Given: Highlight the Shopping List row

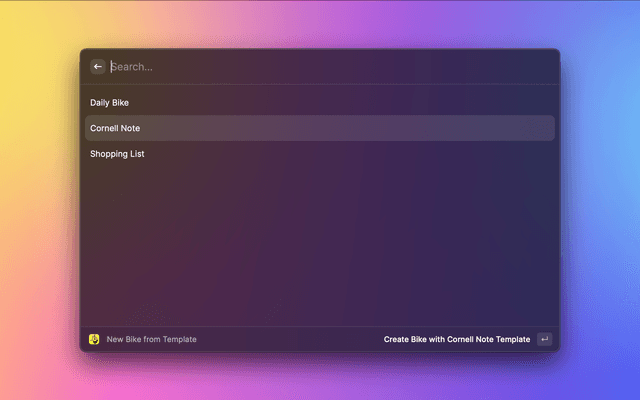Looking at the screenshot, I should pos(320,154).
